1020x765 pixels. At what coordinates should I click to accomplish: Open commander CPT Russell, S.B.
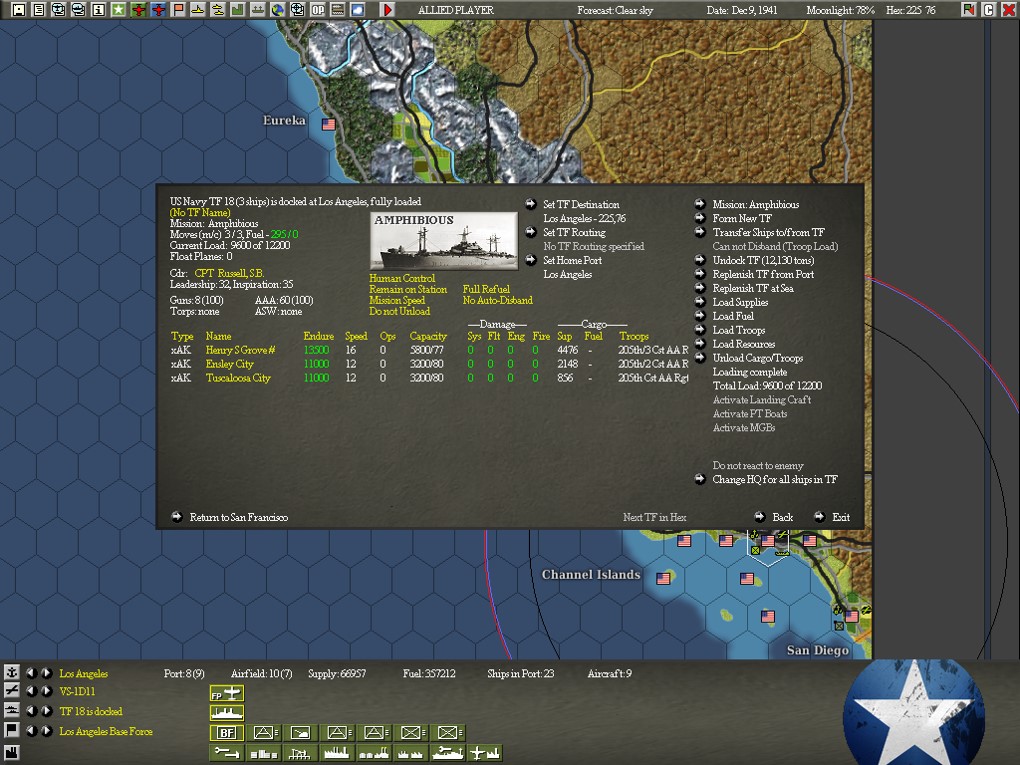point(229,273)
